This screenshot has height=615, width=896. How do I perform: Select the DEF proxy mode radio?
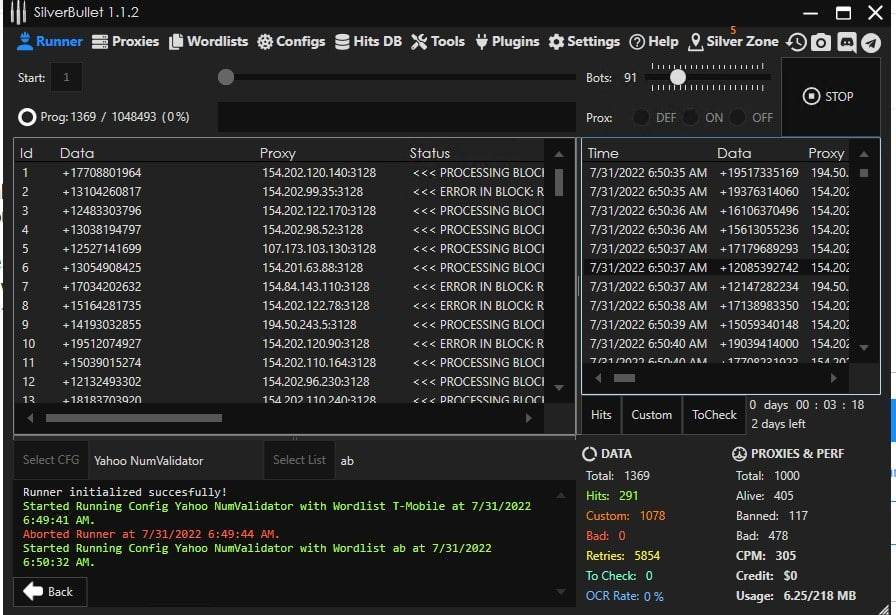coord(641,117)
